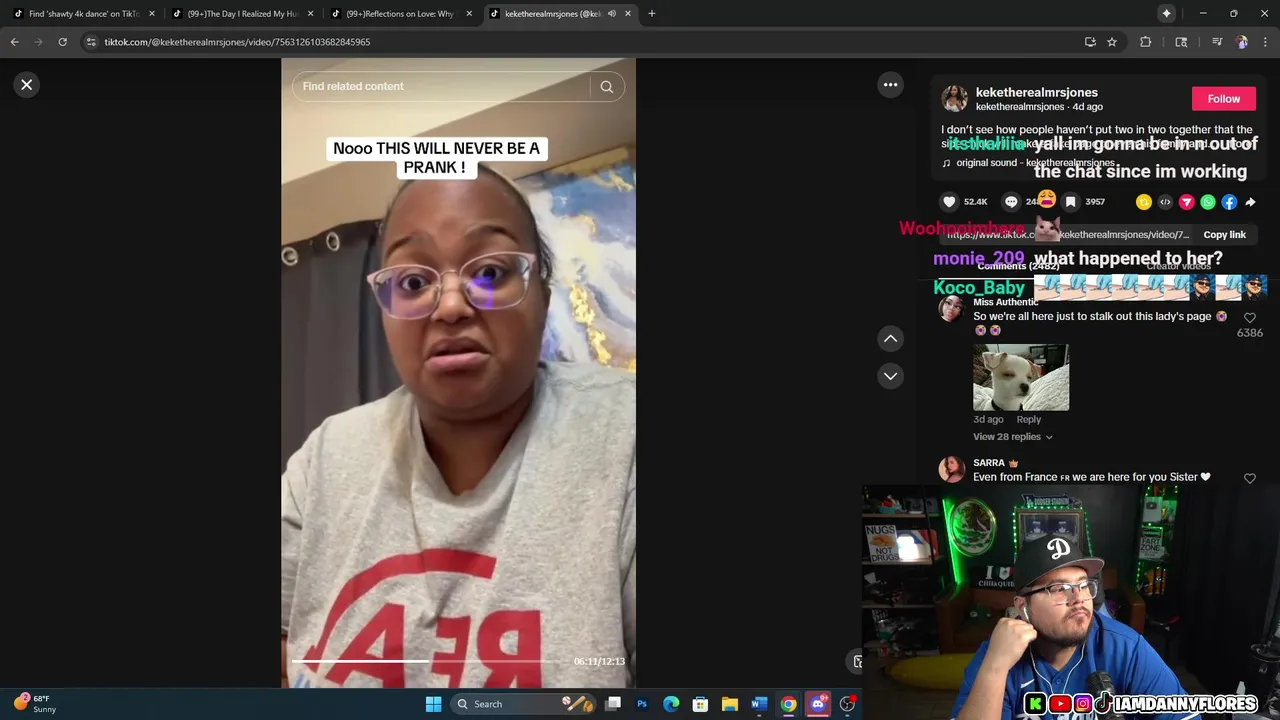Image resolution: width=1280 pixels, height=720 pixels.
Task: Open Chrome extensions puzzle icon
Action: pos(1146,42)
